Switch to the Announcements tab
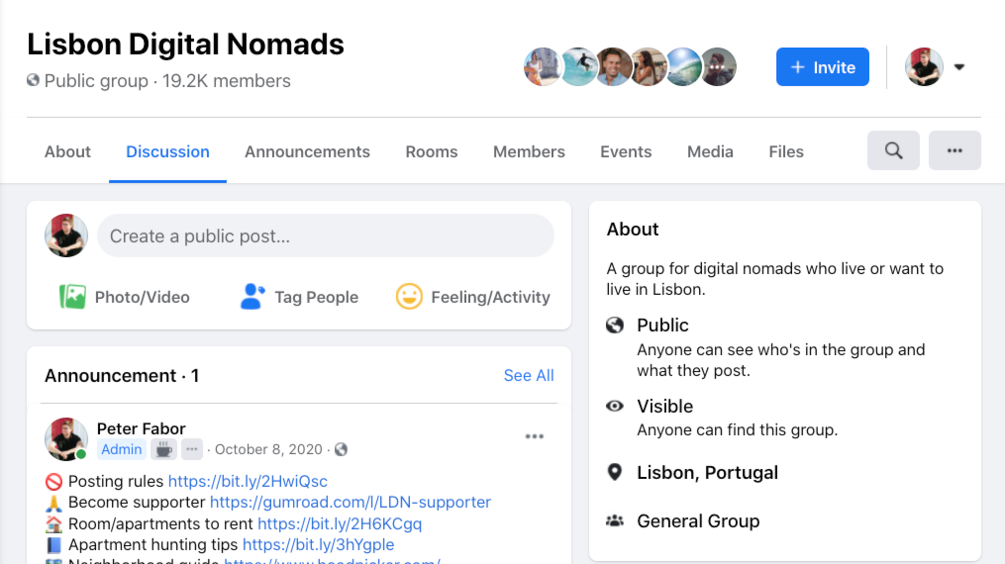1005x564 pixels. coord(307,152)
